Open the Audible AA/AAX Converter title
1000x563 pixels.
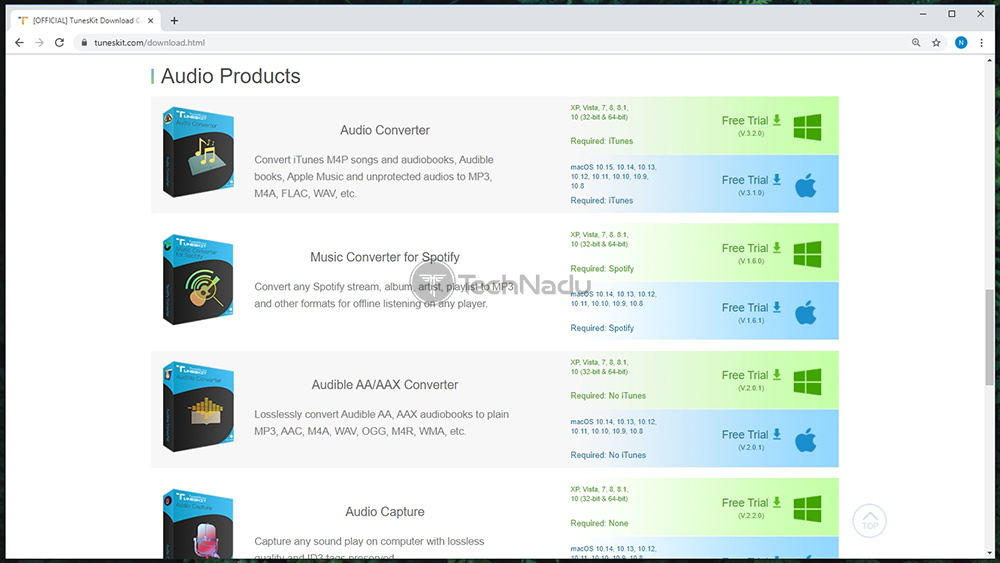pyautogui.click(x=385, y=384)
